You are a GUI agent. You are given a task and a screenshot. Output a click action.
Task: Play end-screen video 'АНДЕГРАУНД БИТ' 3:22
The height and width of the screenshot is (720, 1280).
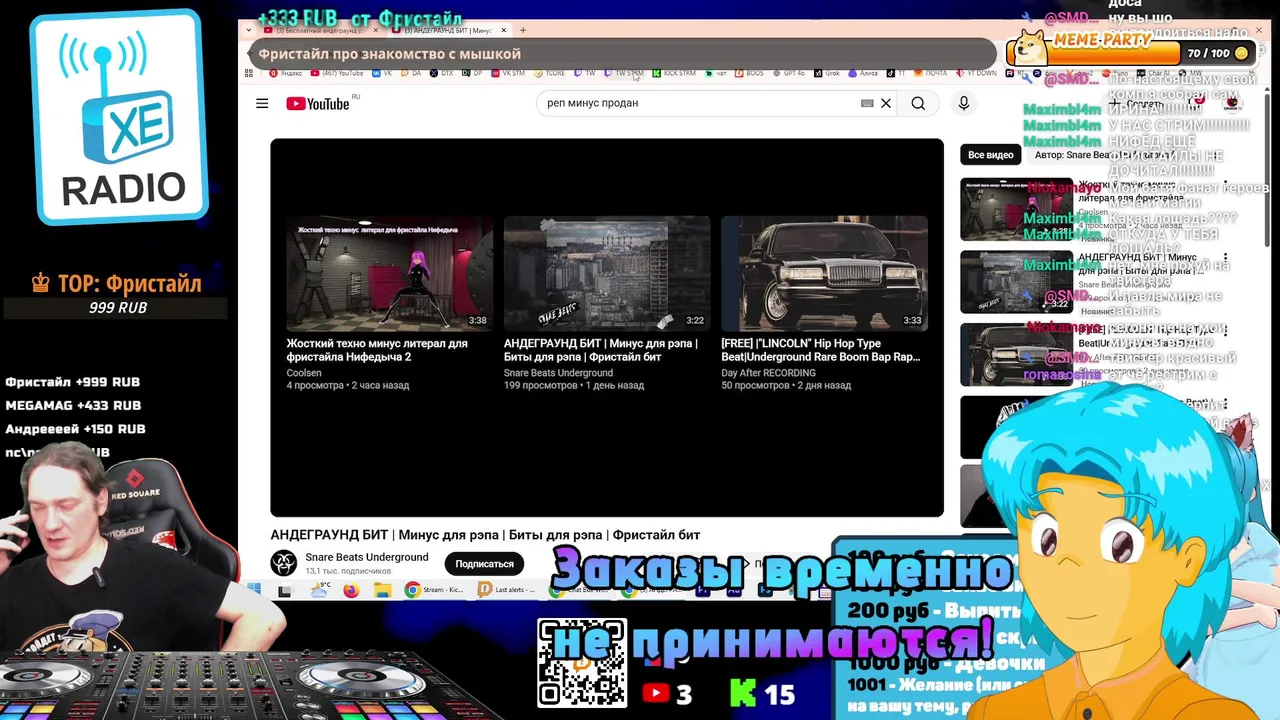tap(607, 273)
